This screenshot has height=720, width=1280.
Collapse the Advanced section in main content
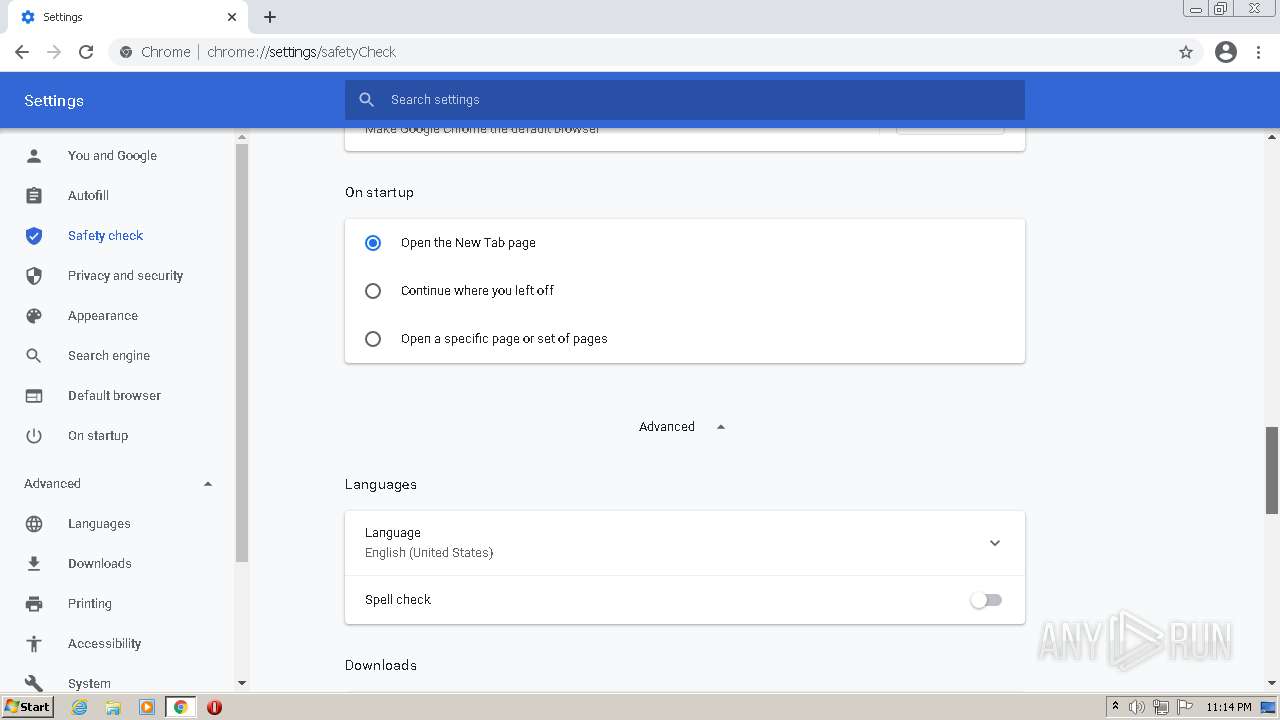682,427
